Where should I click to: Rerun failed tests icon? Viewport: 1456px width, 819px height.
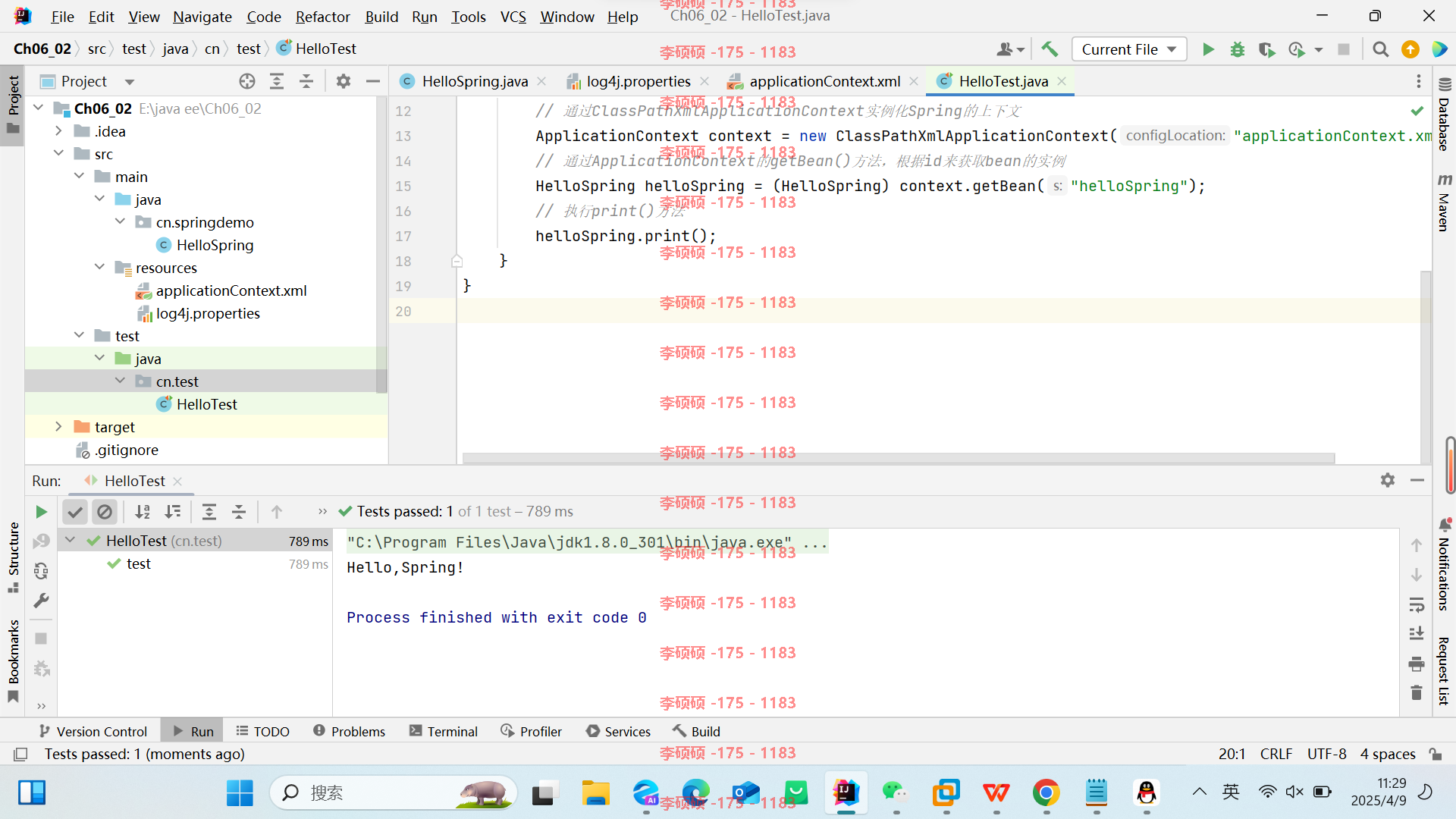pos(41,541)
